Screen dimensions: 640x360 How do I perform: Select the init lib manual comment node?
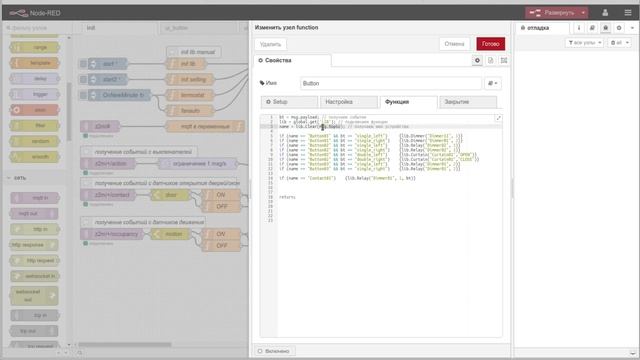coord(194,52)
